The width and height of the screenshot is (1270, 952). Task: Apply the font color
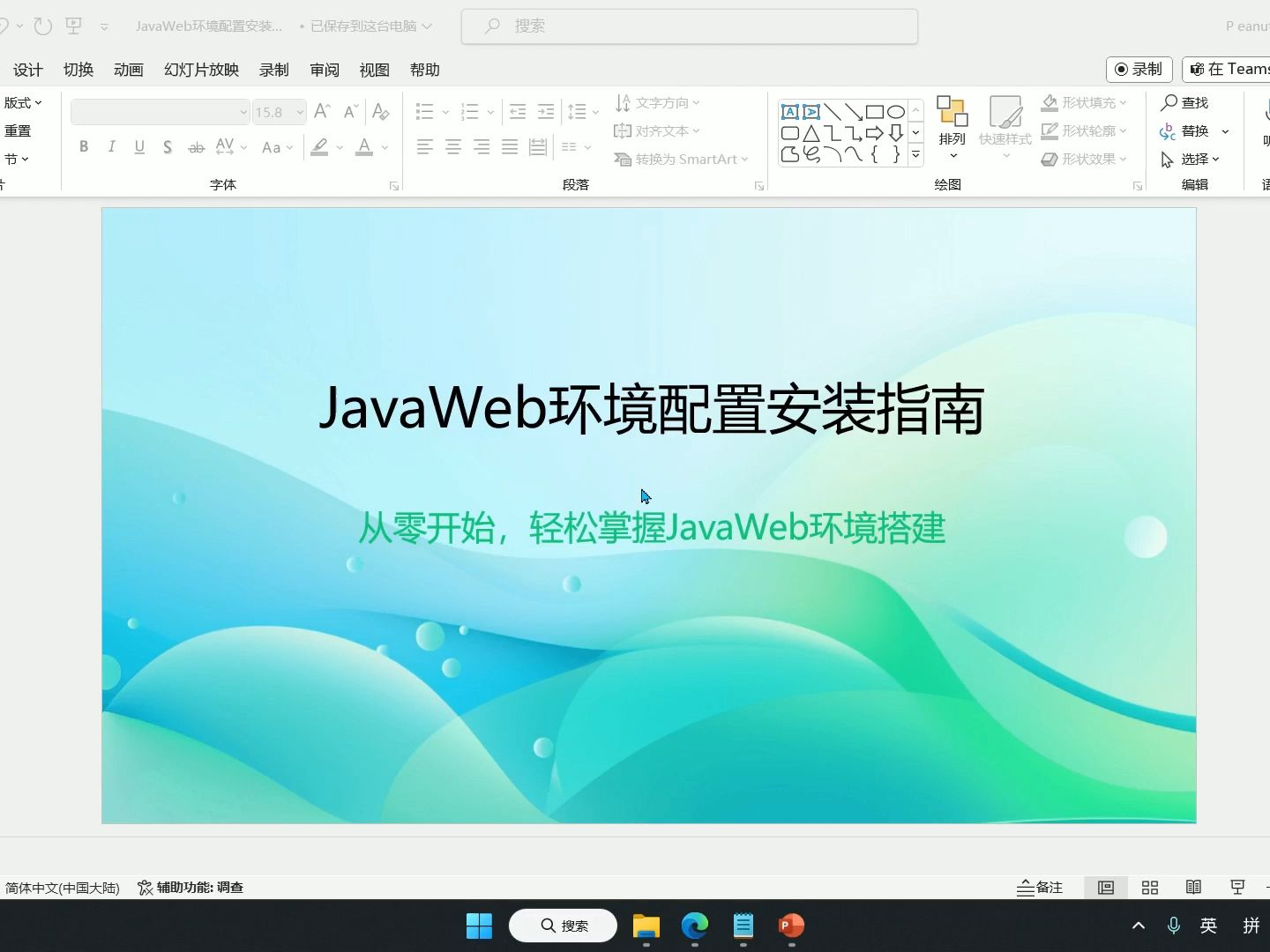point(364,147)
